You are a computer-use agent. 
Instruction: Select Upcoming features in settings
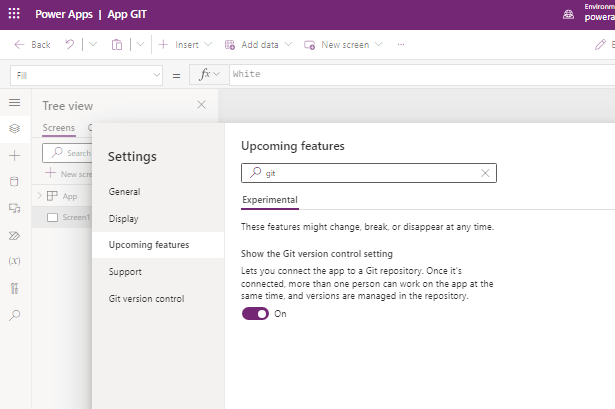point(158,245)
